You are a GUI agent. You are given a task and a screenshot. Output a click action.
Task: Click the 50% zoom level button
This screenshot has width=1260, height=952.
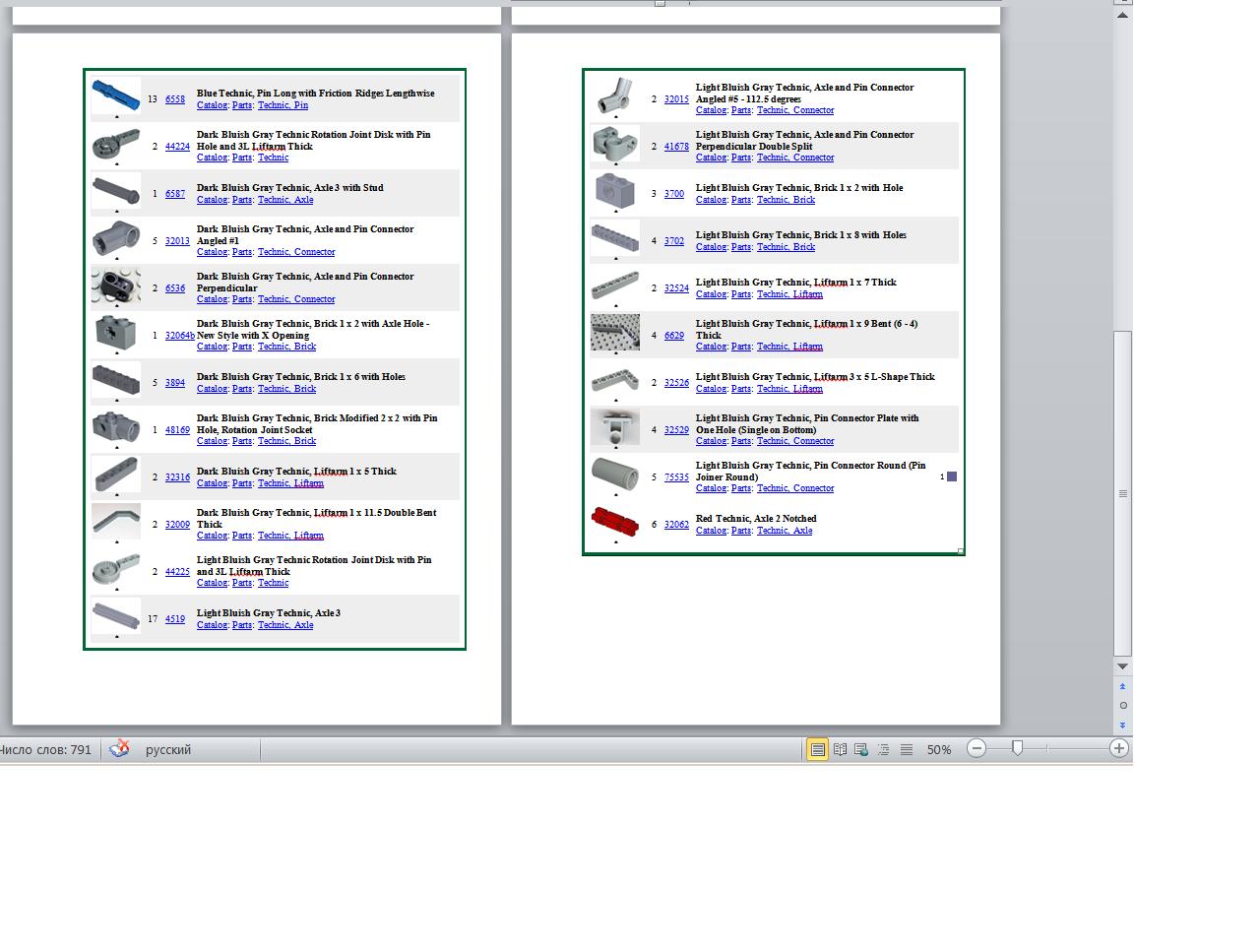point(938,749)
